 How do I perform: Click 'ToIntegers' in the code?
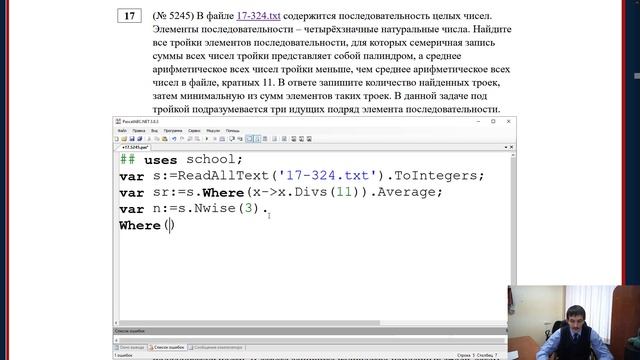pos(436,176)
